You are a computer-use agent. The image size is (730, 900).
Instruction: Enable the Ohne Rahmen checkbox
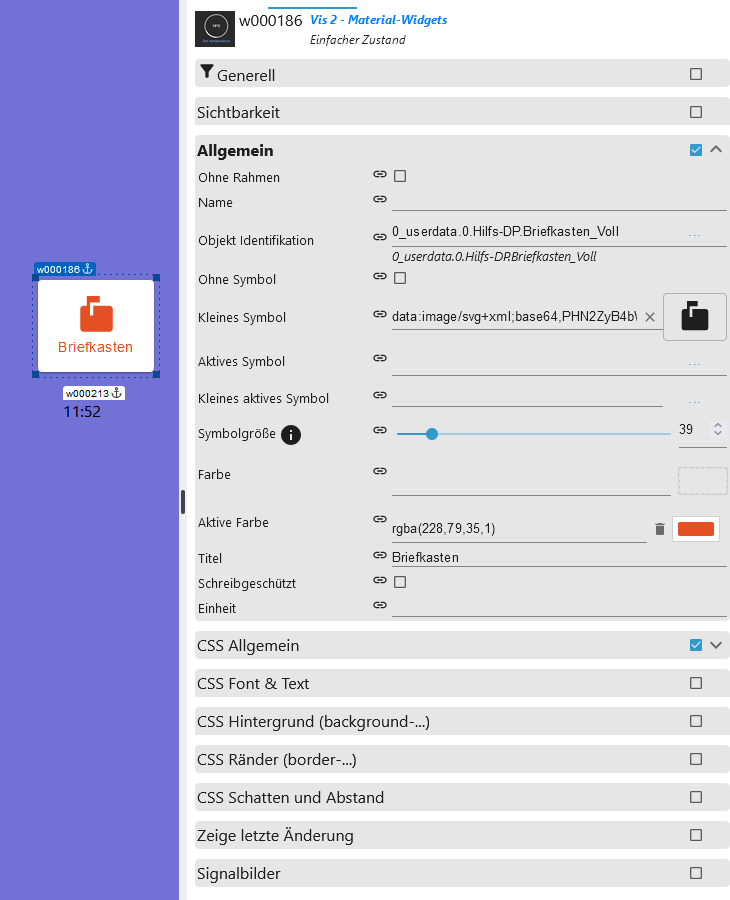coord(400,176)
